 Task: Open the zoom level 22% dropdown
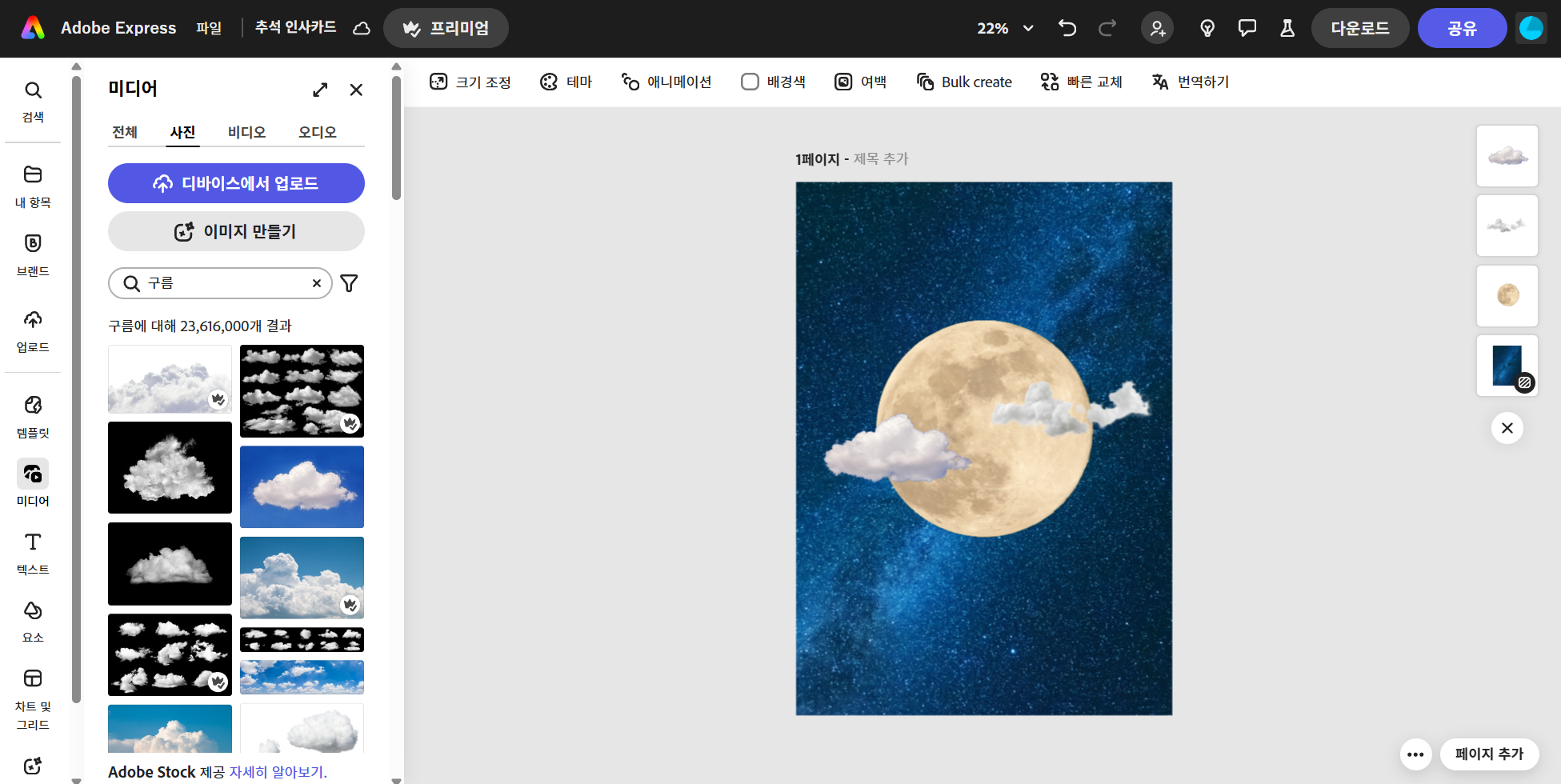tap(1005, 28)
